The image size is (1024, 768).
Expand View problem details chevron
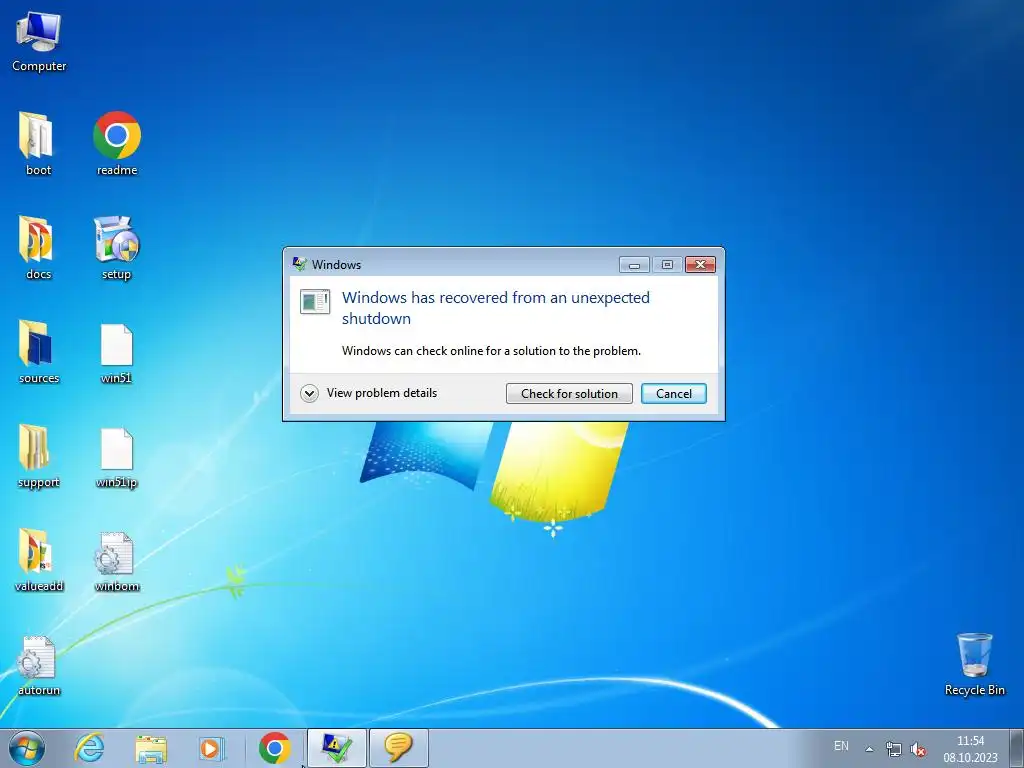pyautogui.click(x=309, y=393)
